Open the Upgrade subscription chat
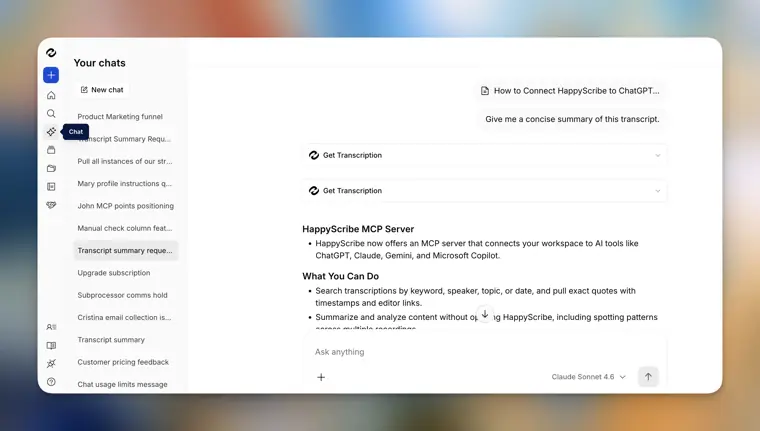 [114, 273]
